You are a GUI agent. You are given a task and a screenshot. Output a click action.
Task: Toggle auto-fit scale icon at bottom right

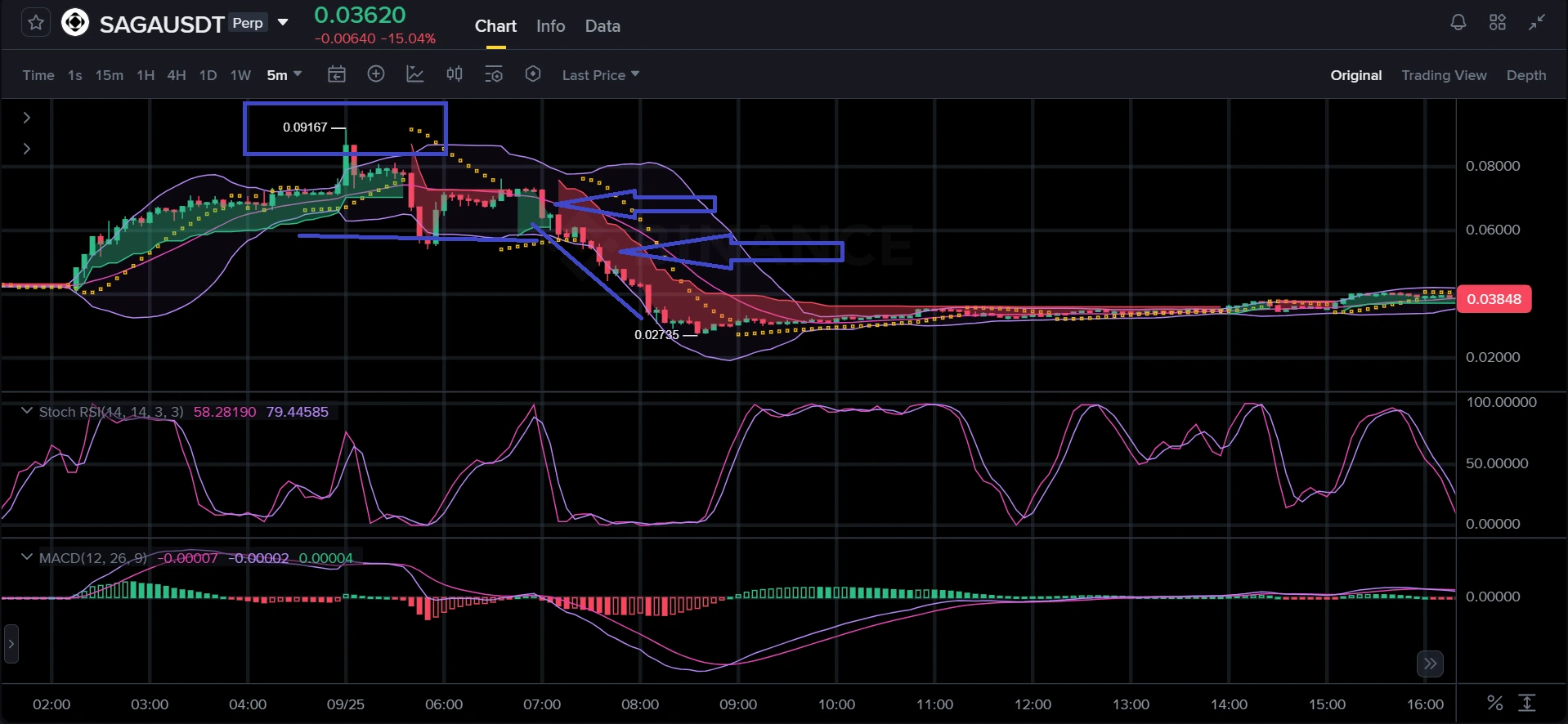pos(1526,703)
